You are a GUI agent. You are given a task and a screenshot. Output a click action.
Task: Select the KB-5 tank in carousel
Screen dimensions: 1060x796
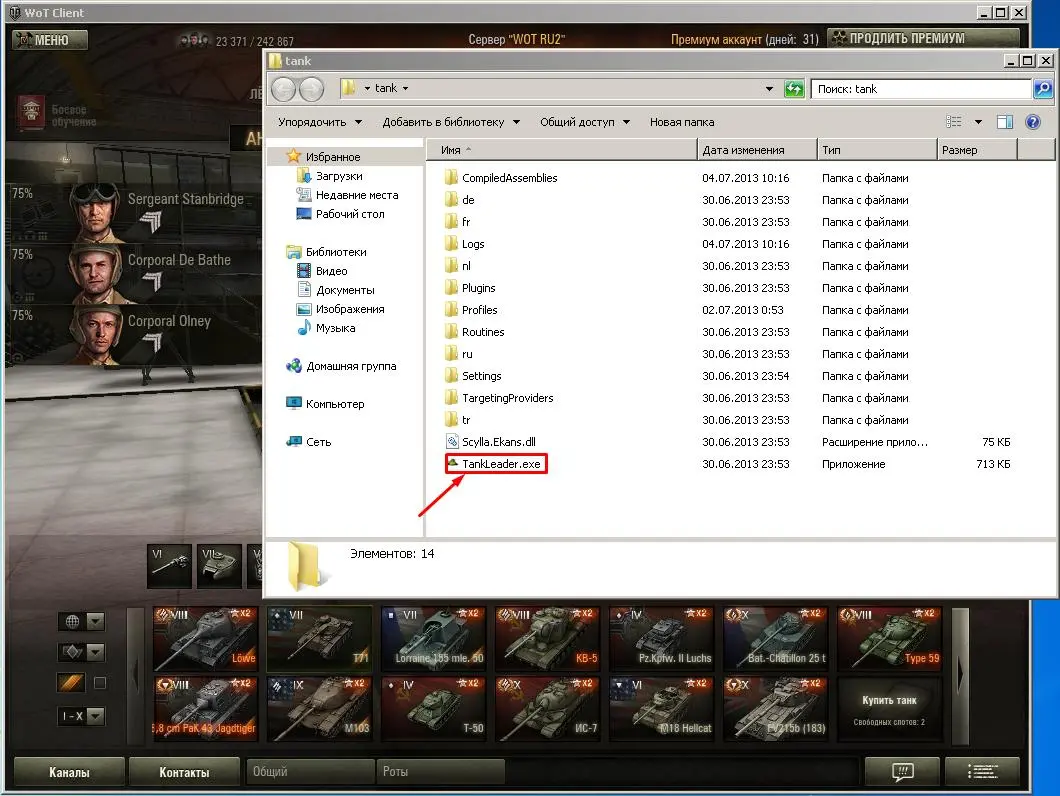pyautogui.click(x=547, y=638)
